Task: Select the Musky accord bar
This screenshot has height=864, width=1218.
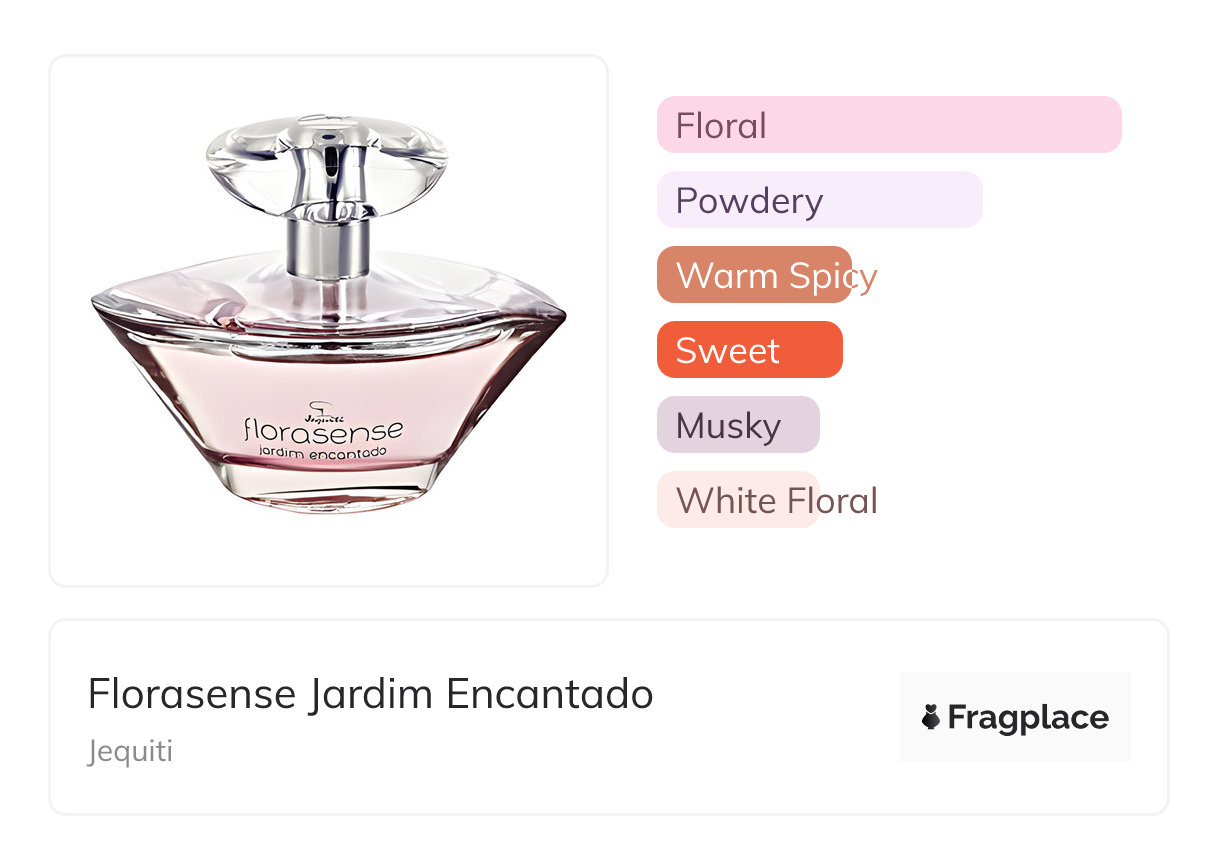Action: pos(738,425)
